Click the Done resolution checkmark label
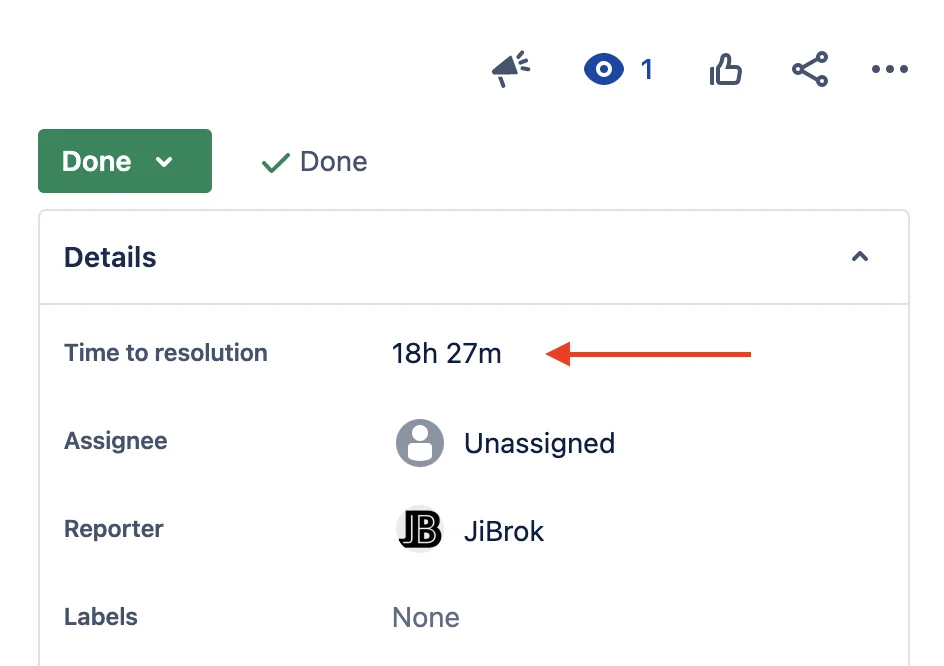Image resolution: width=944 pixels, height=666 pixels. coord(314,161)
